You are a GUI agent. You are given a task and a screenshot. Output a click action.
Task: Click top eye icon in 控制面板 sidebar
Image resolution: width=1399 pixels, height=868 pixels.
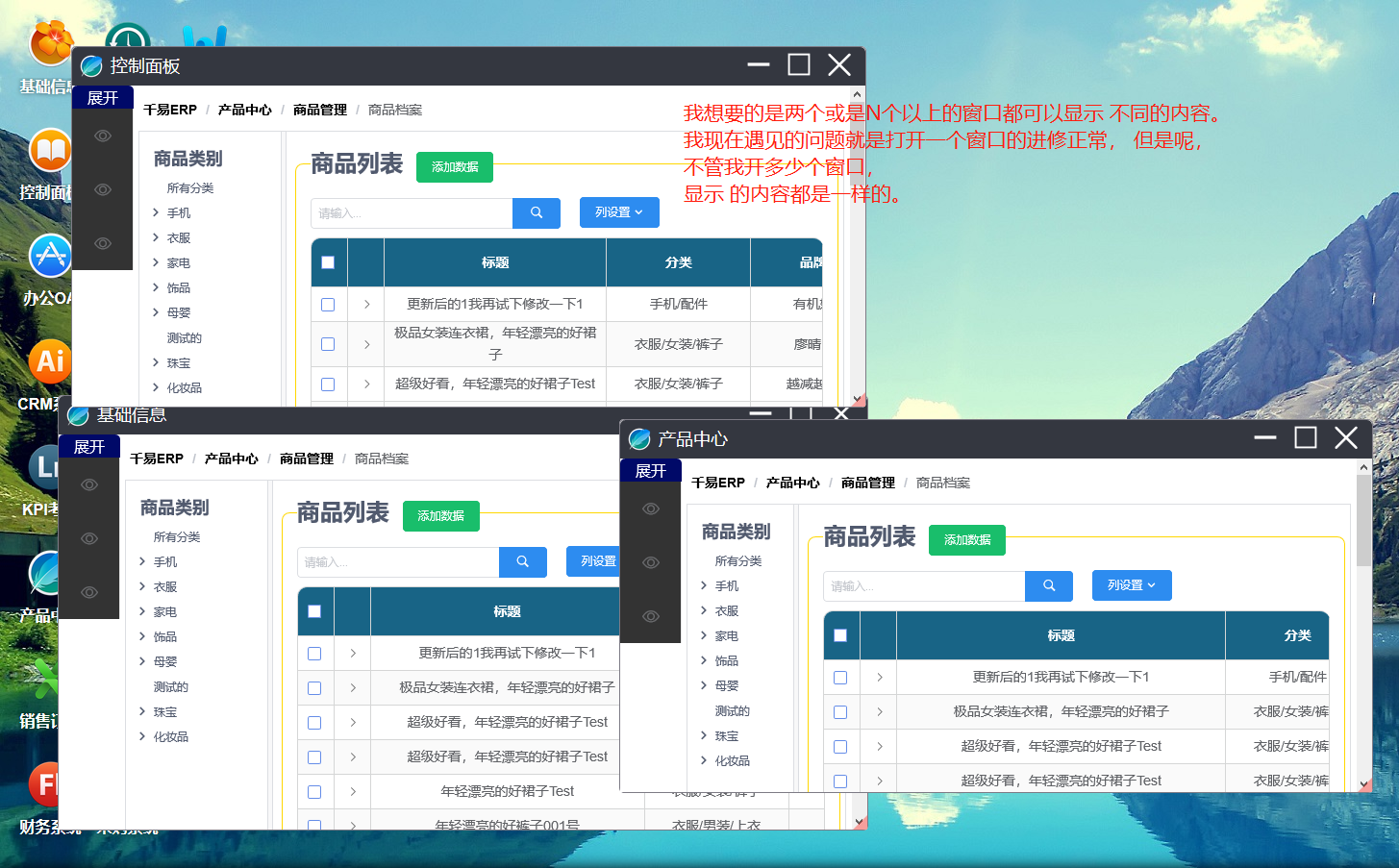(x=103, y=136)
